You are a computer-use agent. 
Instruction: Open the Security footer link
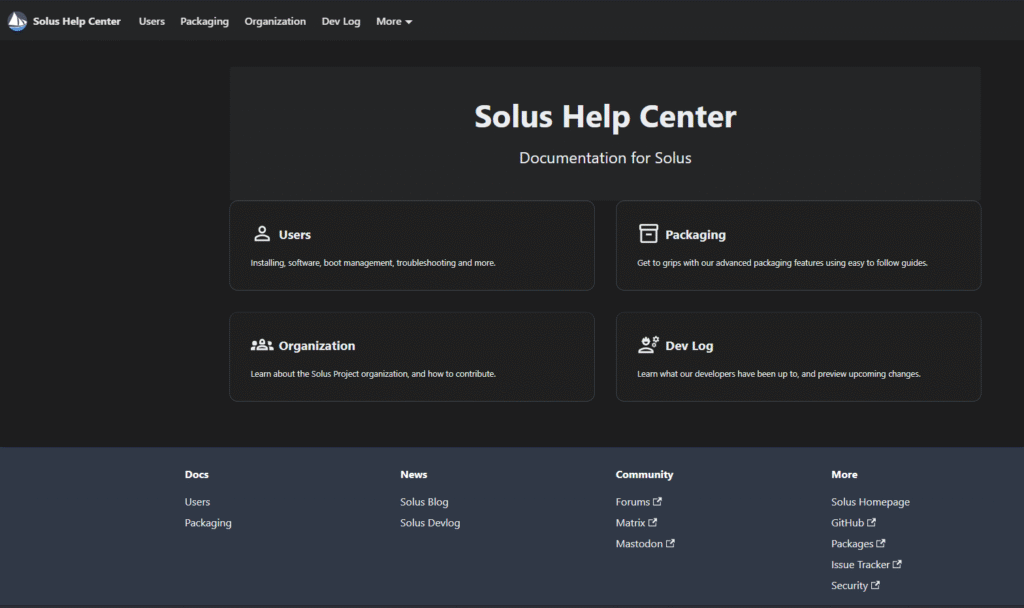point(849,586)
